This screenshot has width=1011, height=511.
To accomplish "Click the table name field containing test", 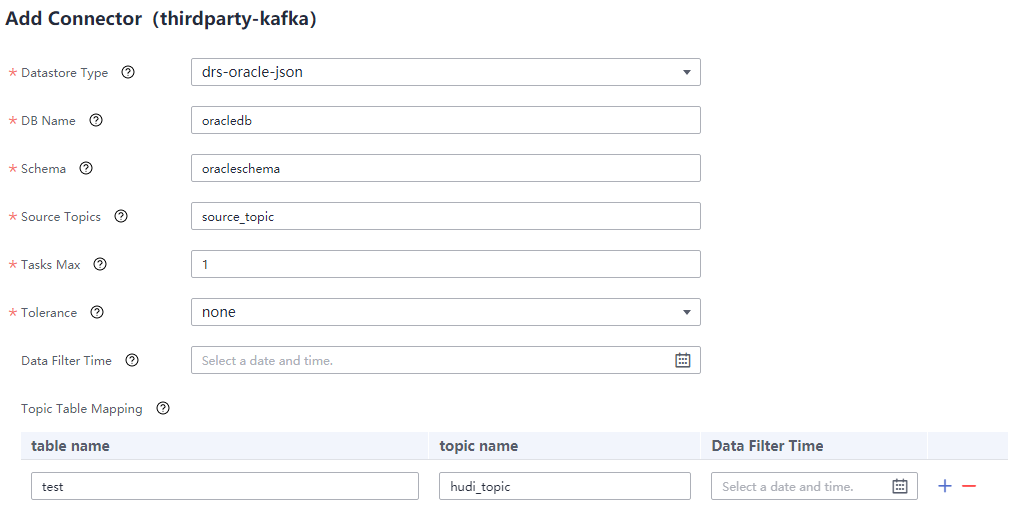I will click(225, 486).
